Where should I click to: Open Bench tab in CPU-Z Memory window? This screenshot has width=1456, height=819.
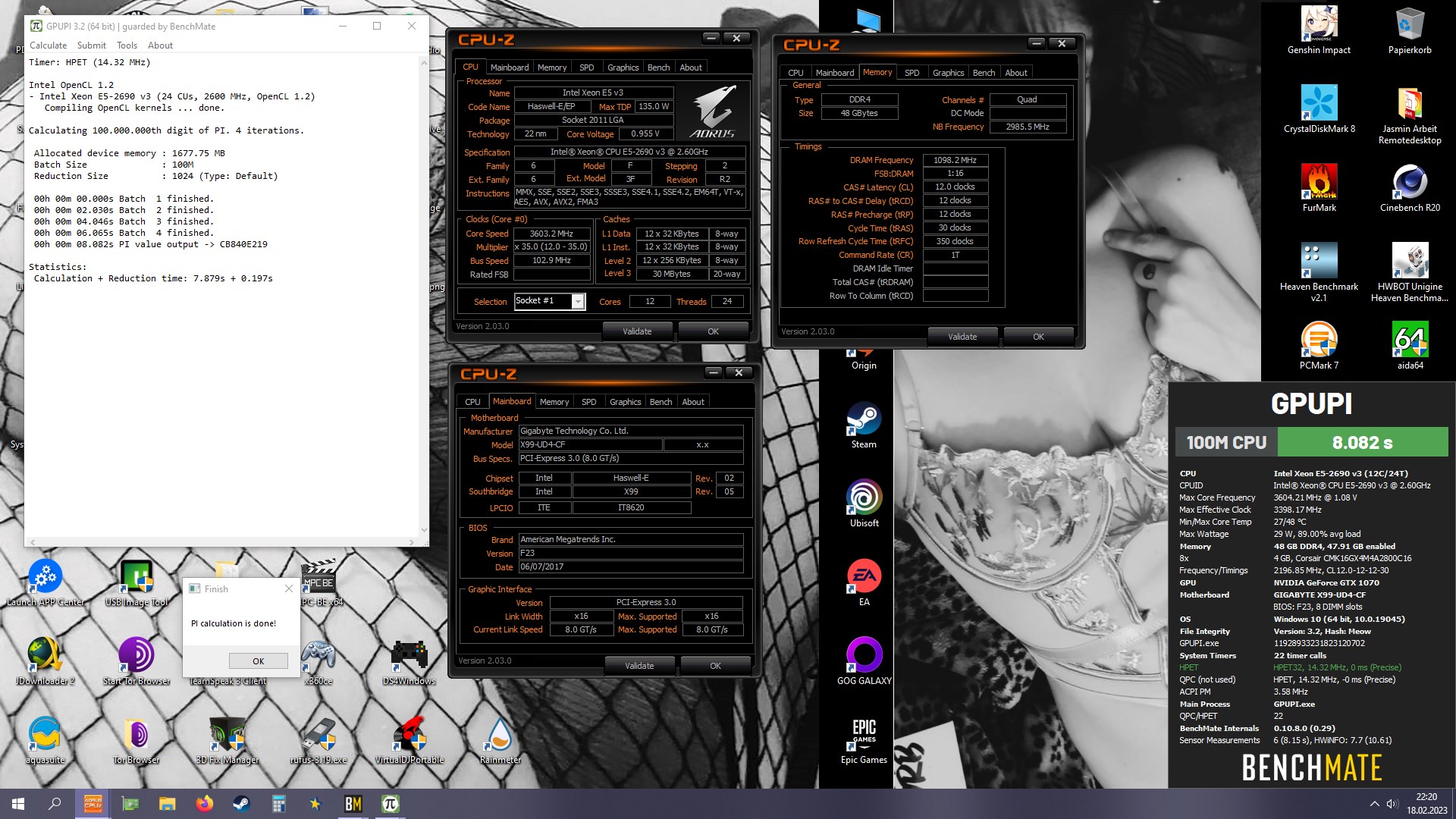(x=984, y=73)
